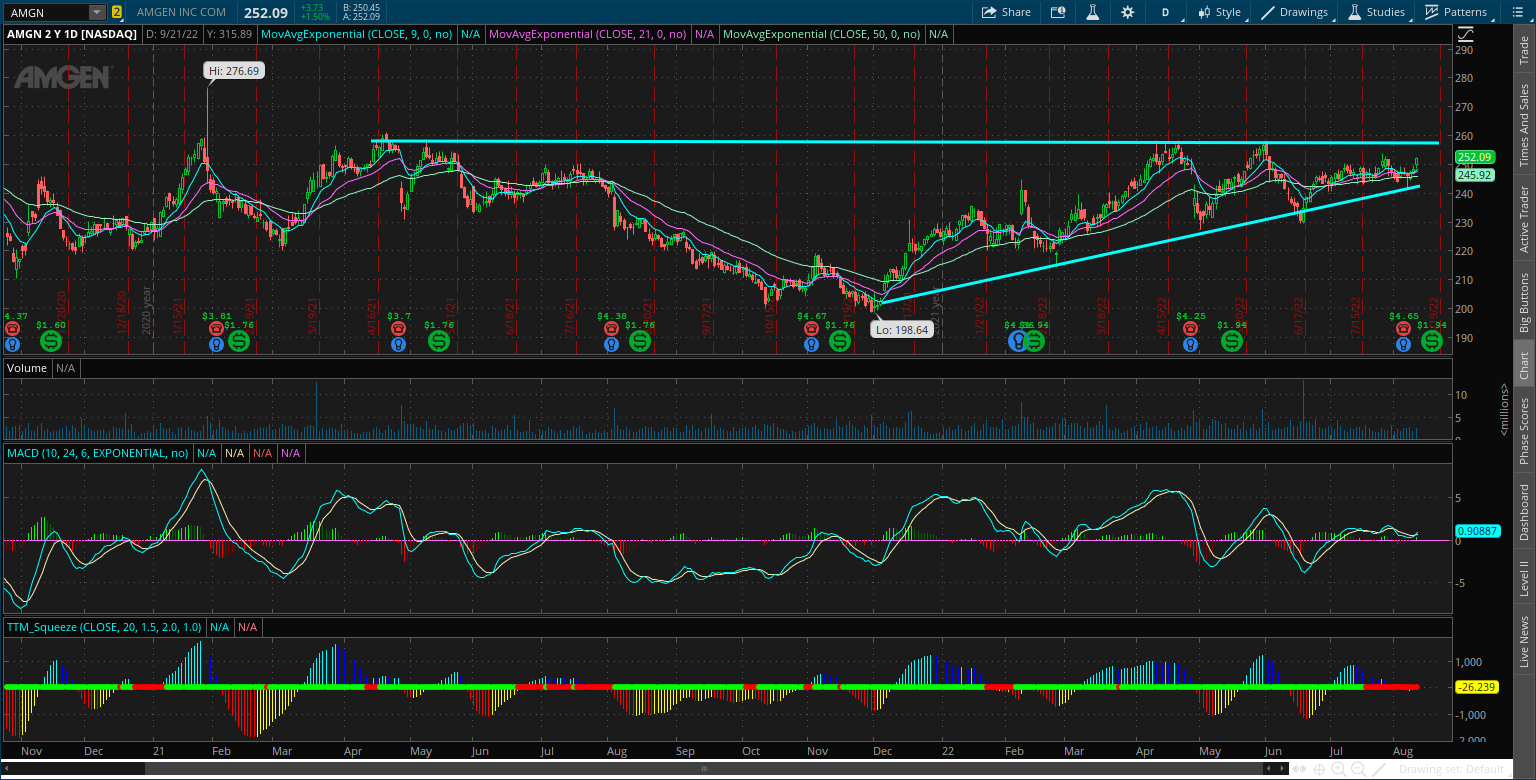Click the Volume study label
Image resolution: width=1536 pixels, height=780 pixels.
coord(27,368)
